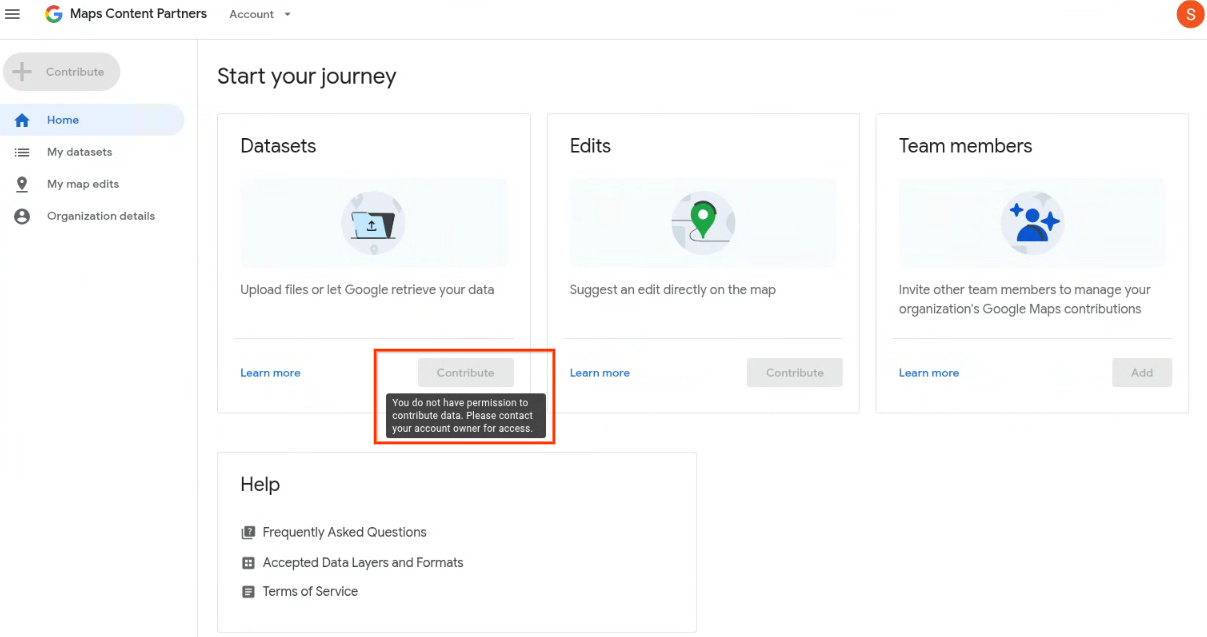Open Learn more in Datasets card
Image resolution: width=1207 pixels, height=637 pixels.
pos(270,373)
